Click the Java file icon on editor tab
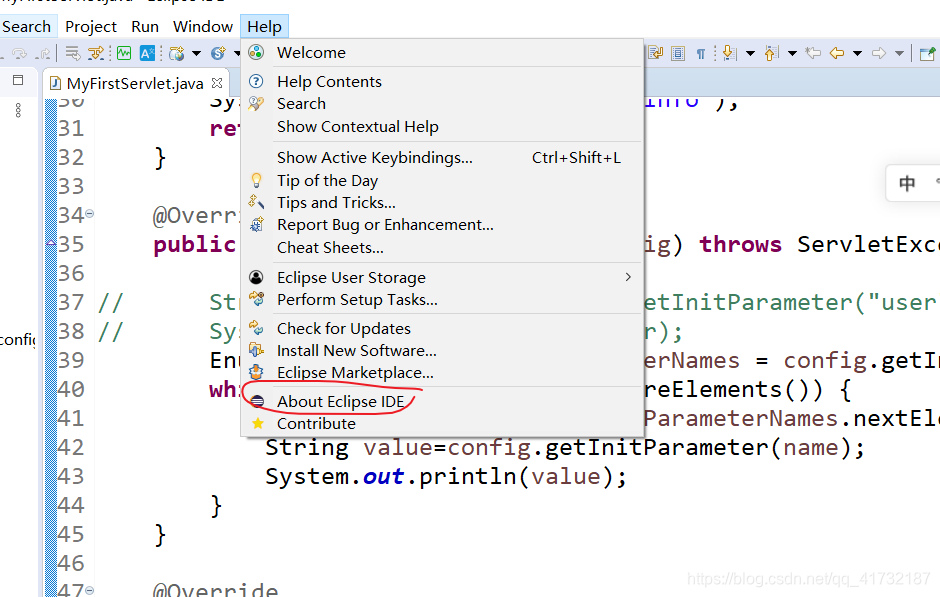Image resolution: width=940 pixels, height=597 pixels. pyautogui.click(x=55, y=83)
